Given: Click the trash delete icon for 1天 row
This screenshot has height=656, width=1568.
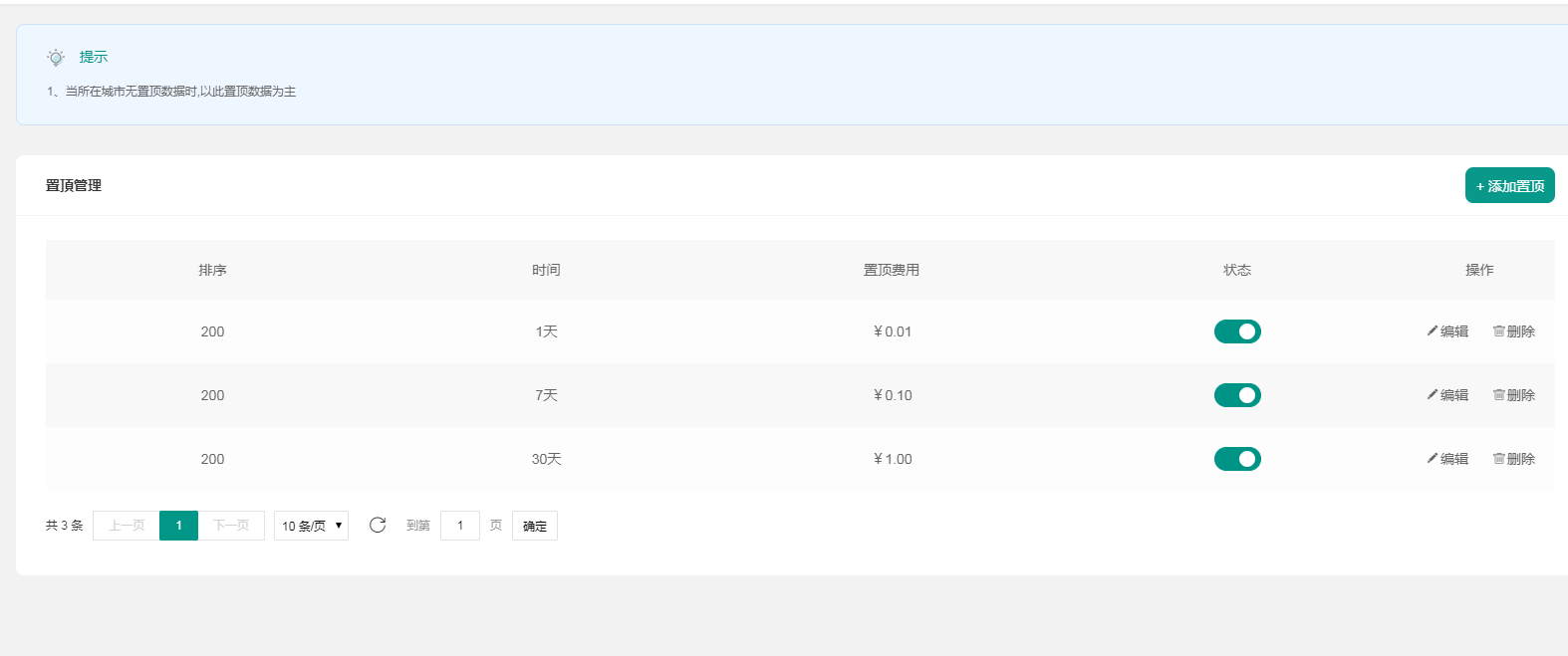Looking at the screenshot, I should pos(1498,331).
